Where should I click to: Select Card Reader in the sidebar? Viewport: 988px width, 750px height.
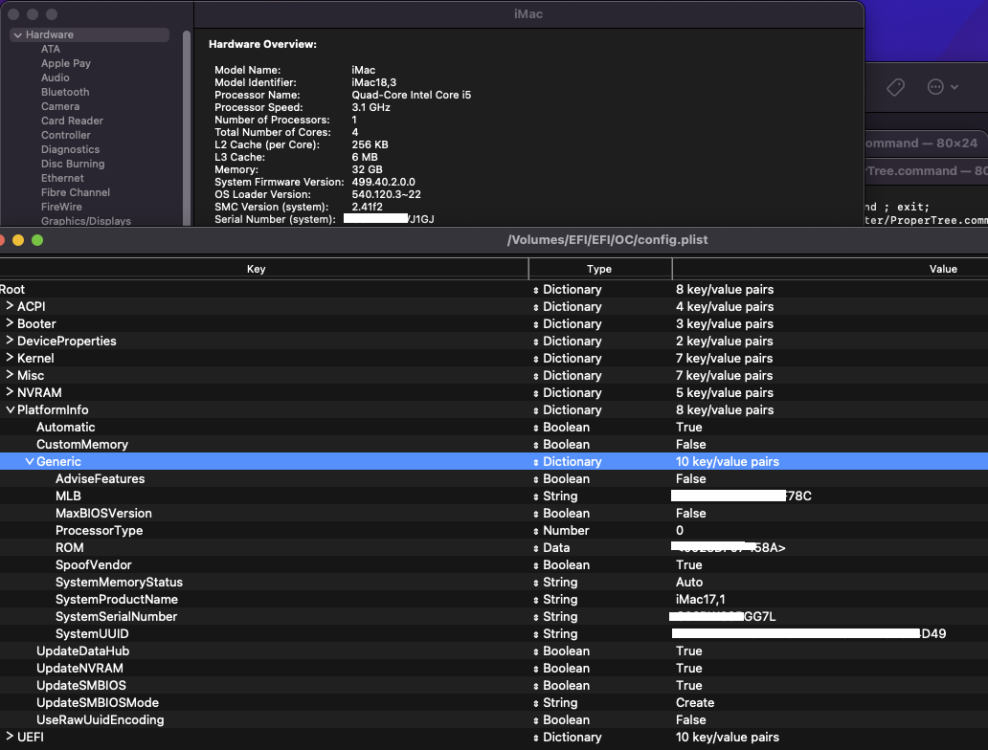pyautogui.click(x=72, y=120)
